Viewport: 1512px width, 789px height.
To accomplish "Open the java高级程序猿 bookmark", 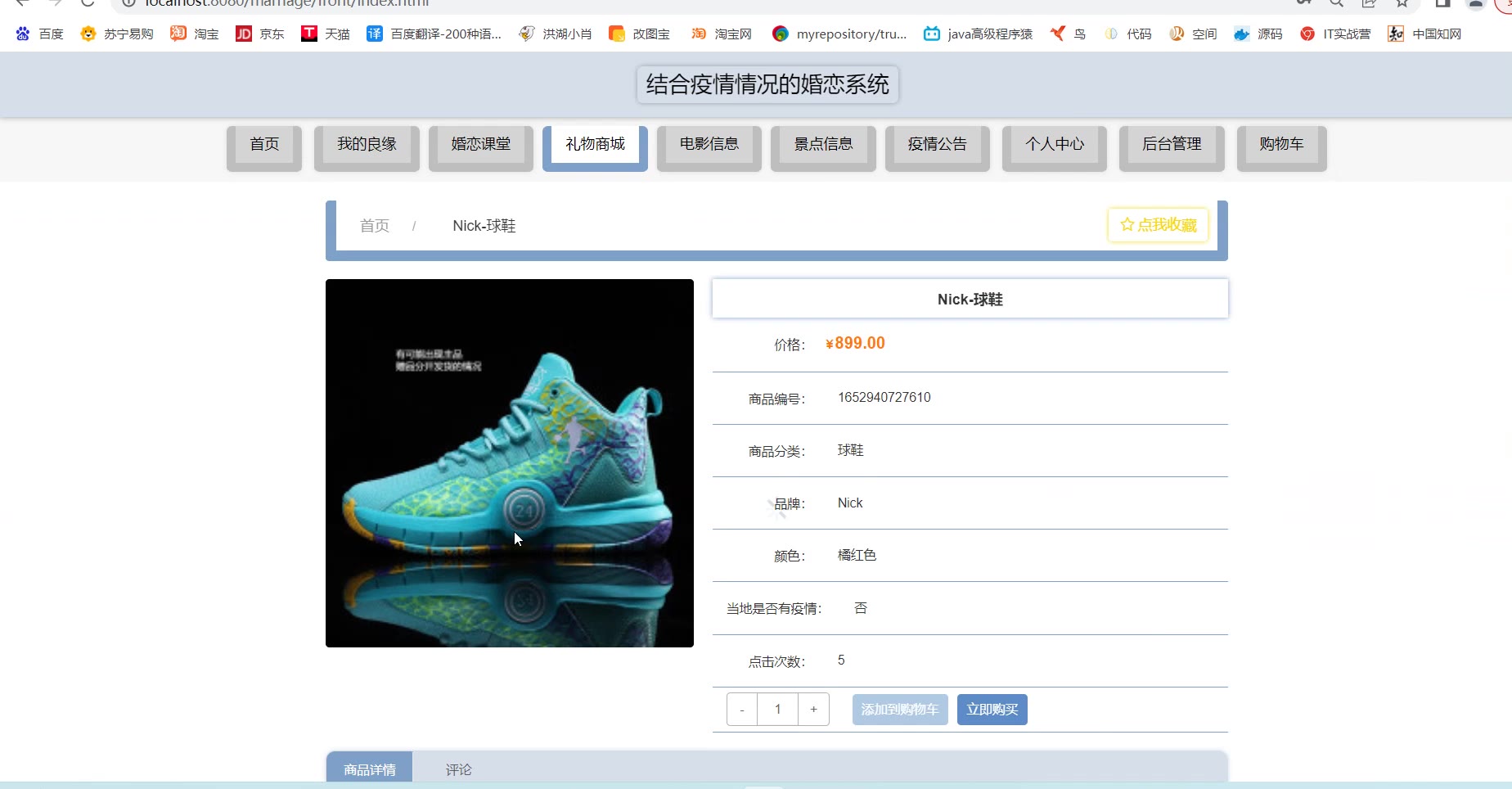I will 978,34.
